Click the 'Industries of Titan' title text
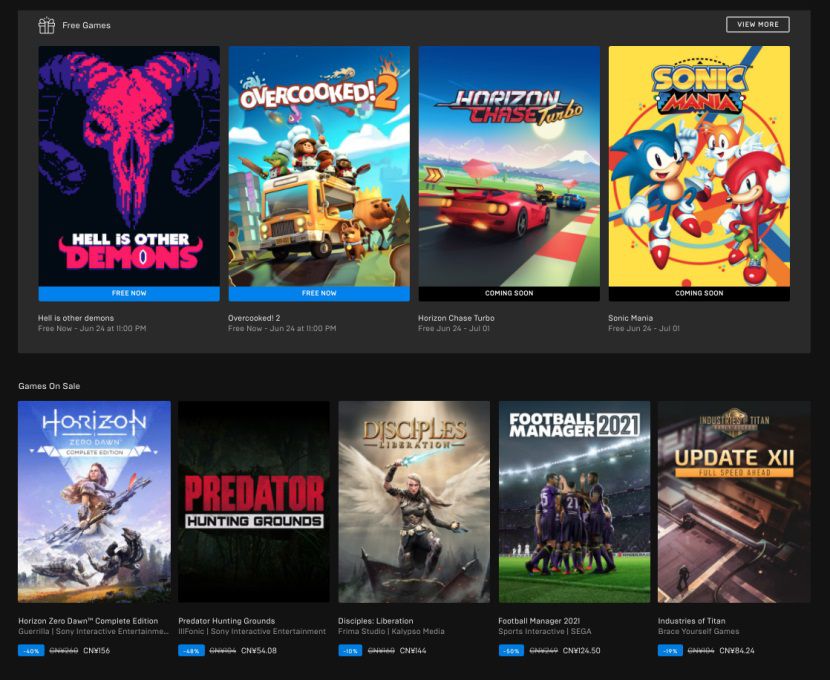 pos(692,621)
